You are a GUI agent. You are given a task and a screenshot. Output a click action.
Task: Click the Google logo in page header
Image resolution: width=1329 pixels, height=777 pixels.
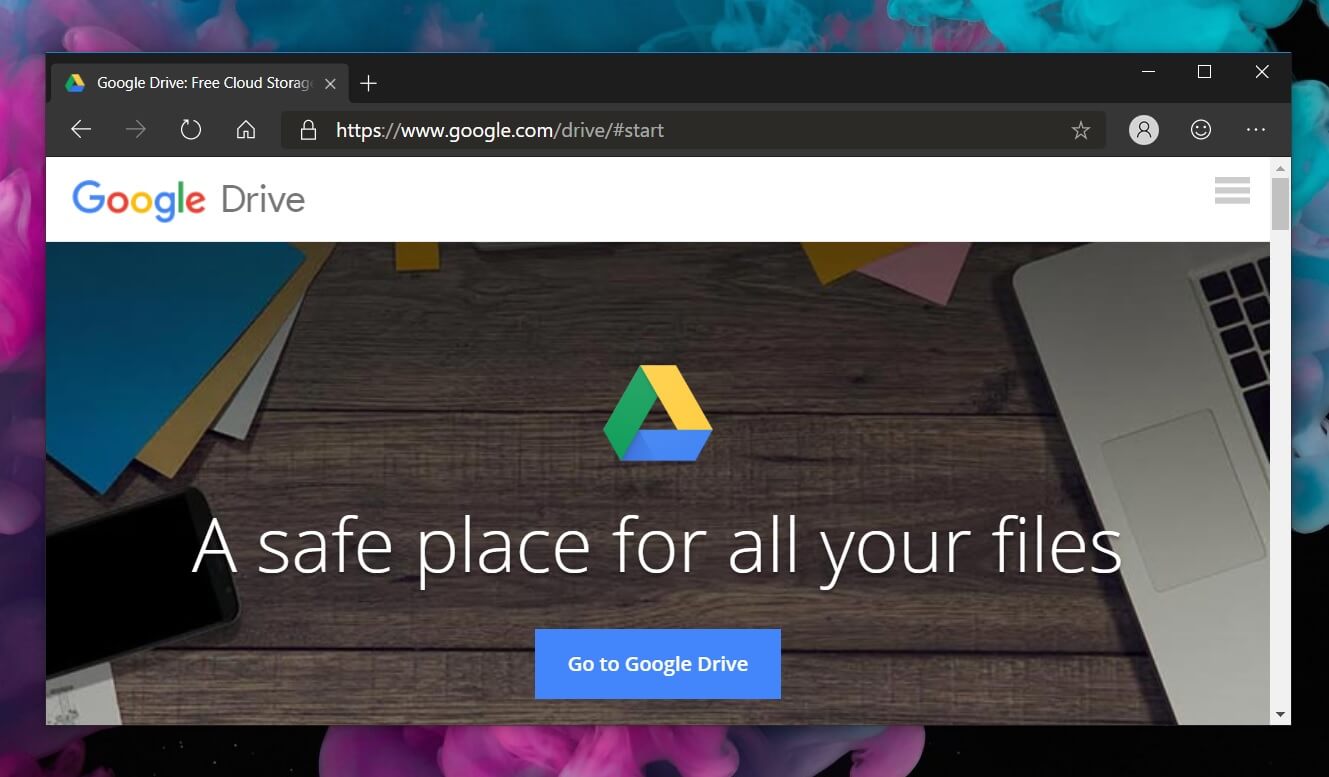(139, 200)
